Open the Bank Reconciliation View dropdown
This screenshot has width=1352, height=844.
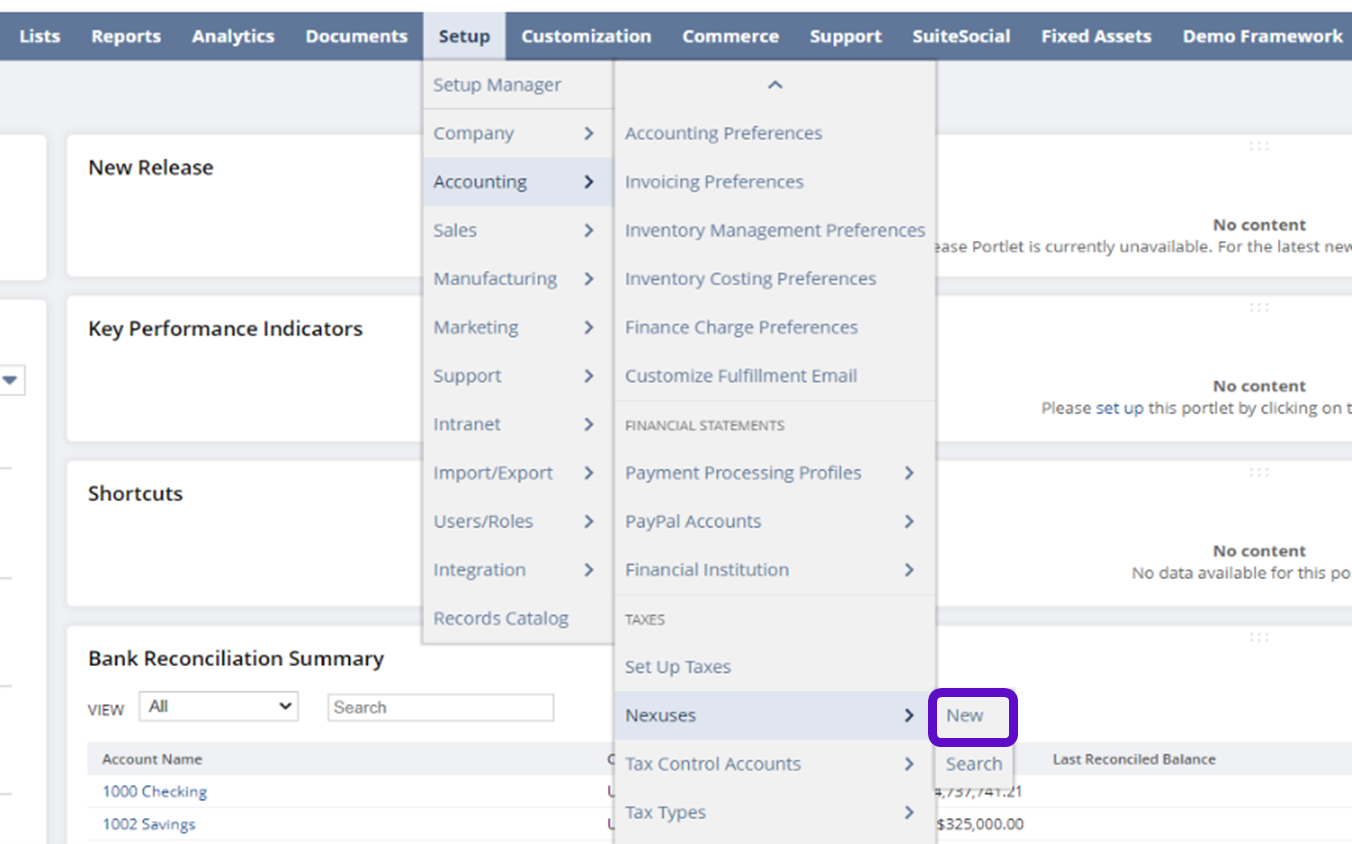[219, 707]
